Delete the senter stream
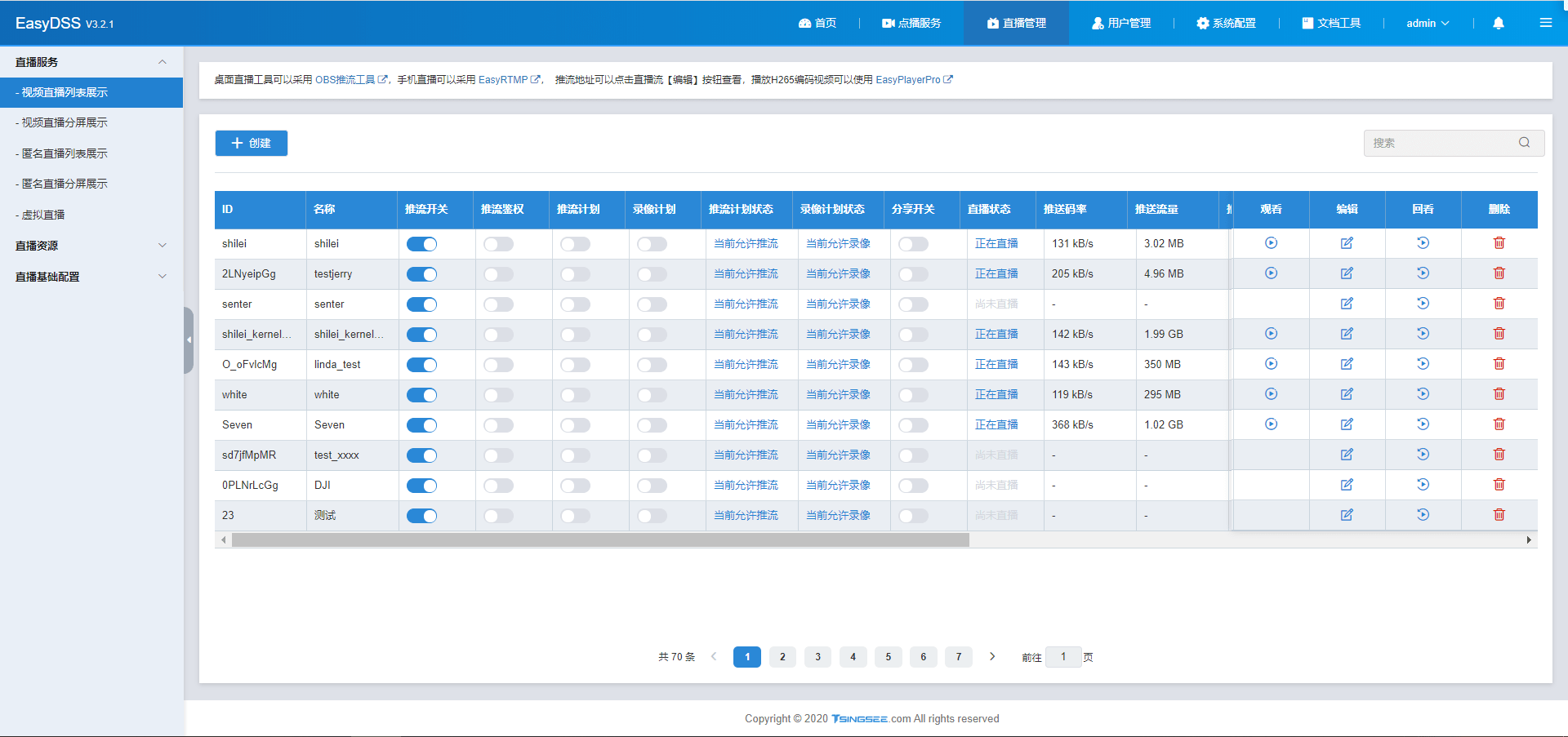 pyautogui.click(x=1499, y=304)
